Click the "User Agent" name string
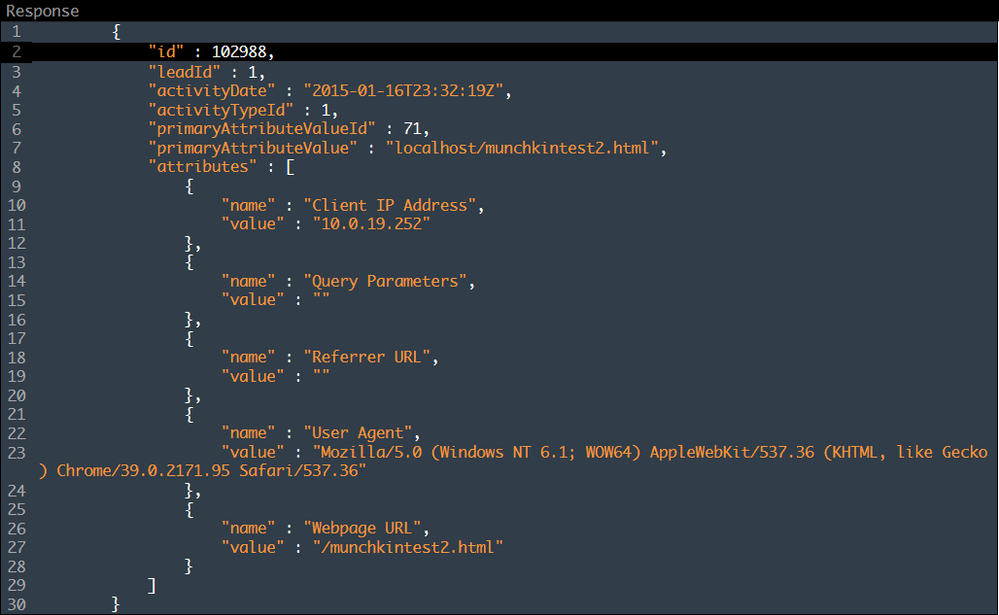 click(x=358, y=433)
